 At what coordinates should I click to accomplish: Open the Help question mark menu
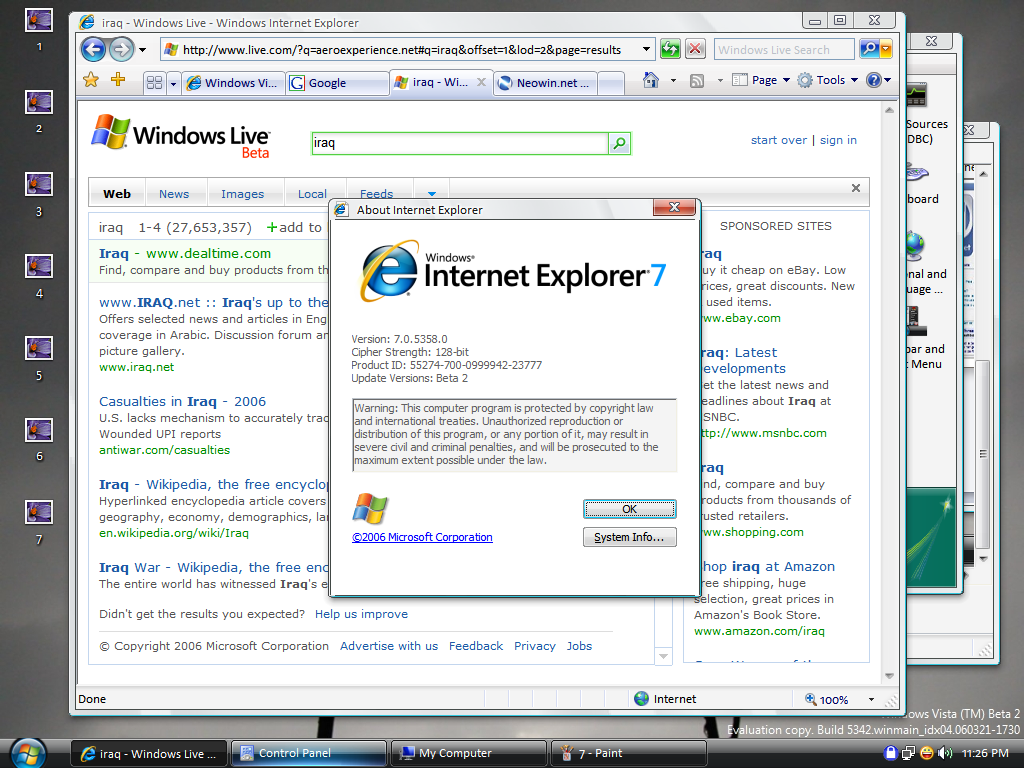pyautogui.click(x=878, y=80)
